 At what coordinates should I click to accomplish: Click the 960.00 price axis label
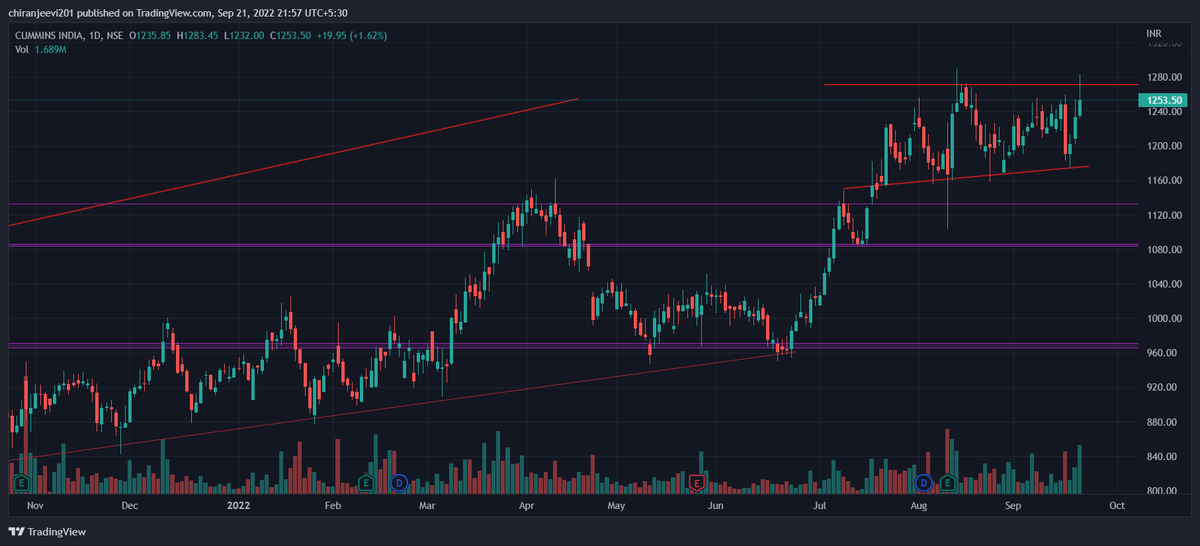[x=1162, y=353]
